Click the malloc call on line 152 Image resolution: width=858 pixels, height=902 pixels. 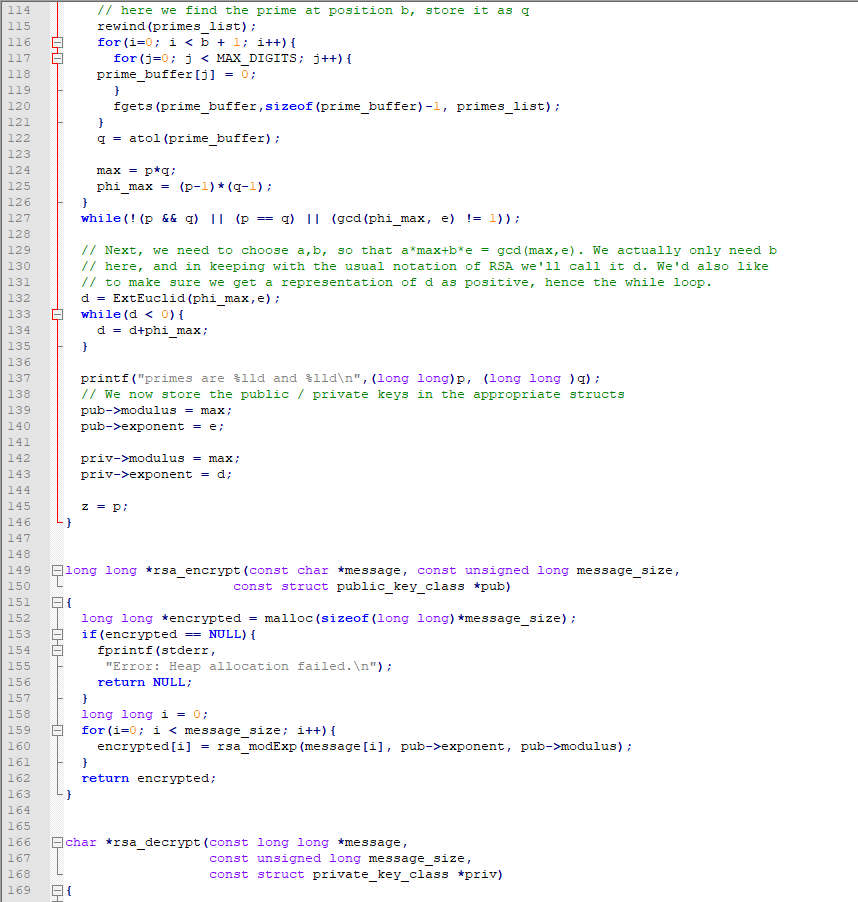(420, 618)
